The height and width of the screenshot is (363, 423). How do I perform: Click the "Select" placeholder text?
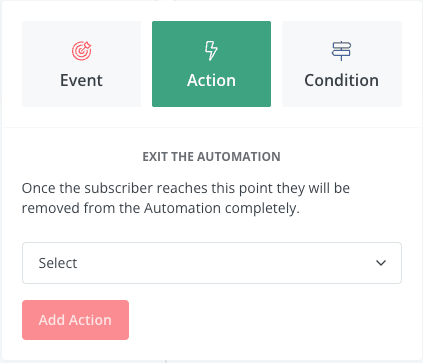[x=58, y=263]
